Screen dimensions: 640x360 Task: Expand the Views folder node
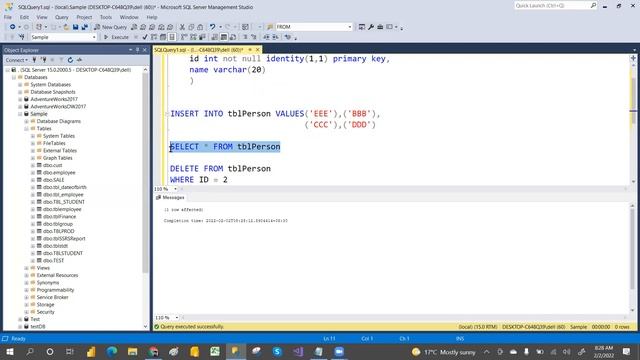[x=27, y=268]
